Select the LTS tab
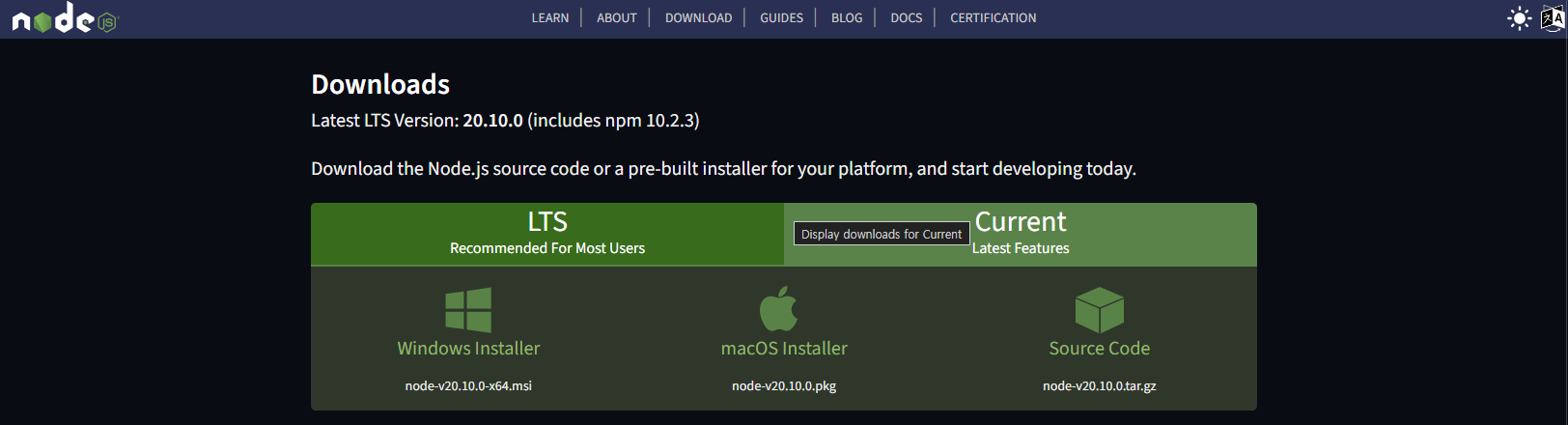1568x425 pixels. [547, 234]
